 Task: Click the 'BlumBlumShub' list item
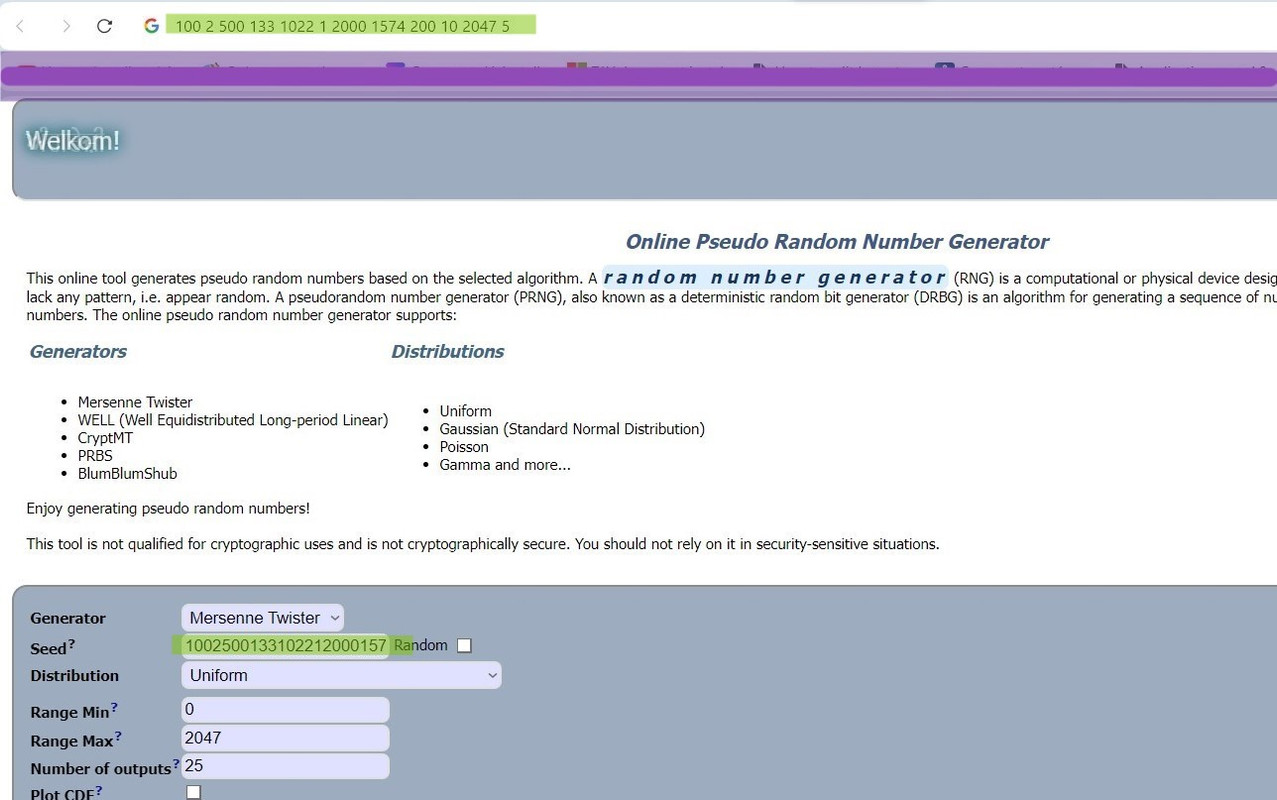tap(127, 474)
